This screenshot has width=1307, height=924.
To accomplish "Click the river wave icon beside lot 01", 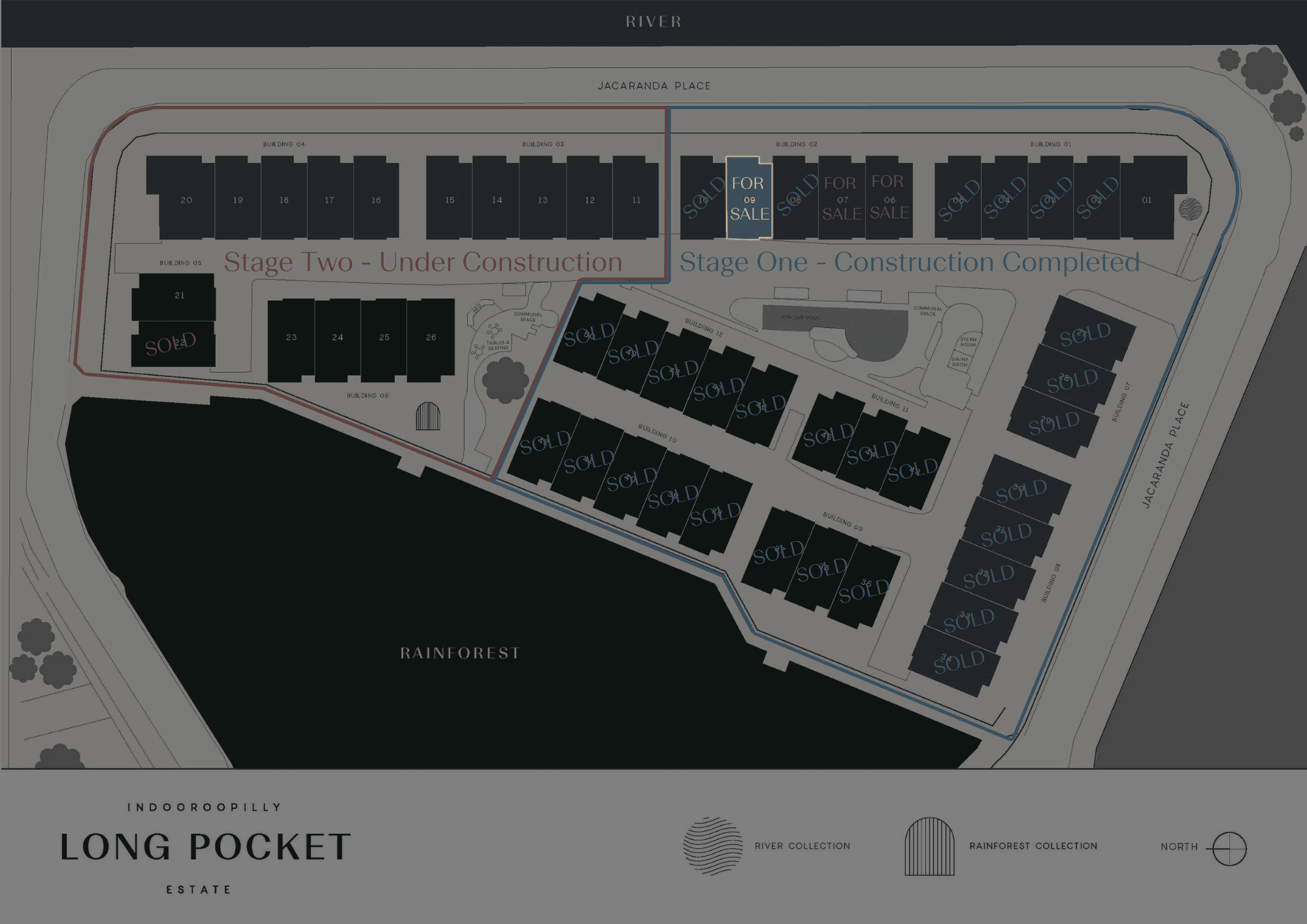I will 1190,209.
